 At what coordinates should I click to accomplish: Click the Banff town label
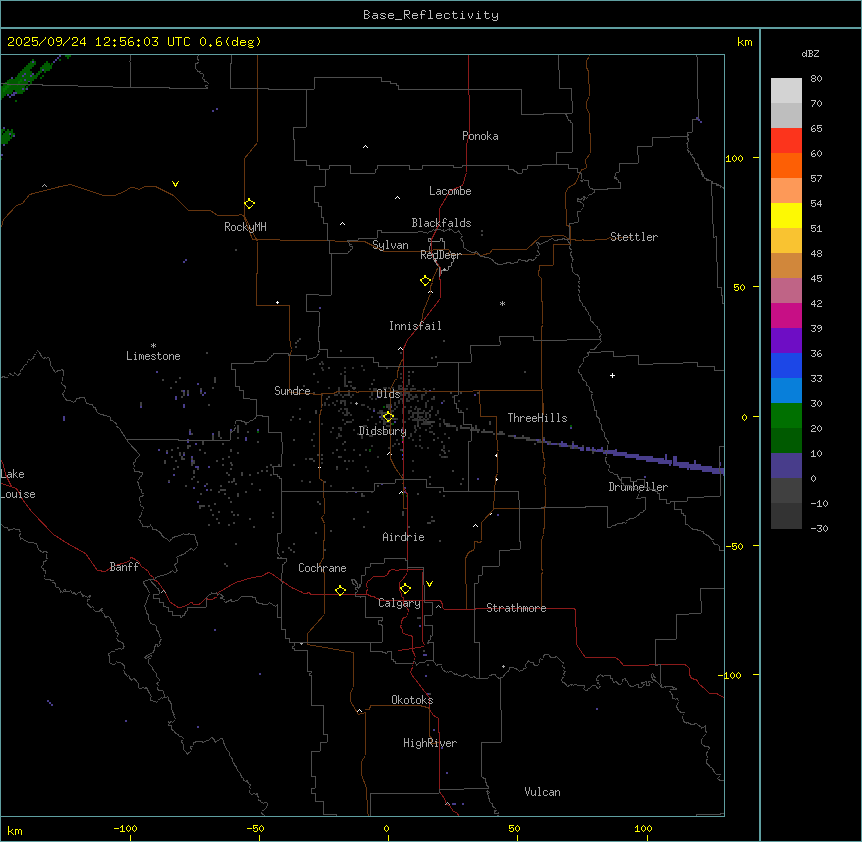(x=124, y=567)
